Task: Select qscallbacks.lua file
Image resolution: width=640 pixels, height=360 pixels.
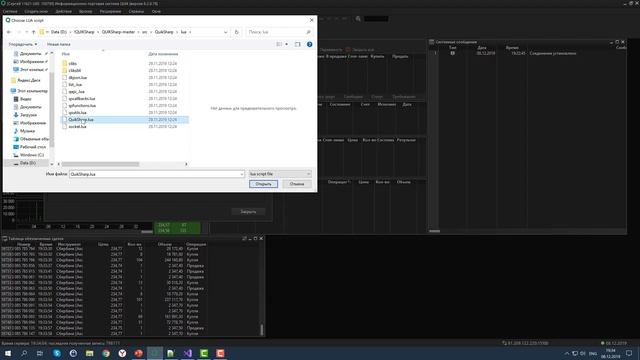Action: click(82, 98)
